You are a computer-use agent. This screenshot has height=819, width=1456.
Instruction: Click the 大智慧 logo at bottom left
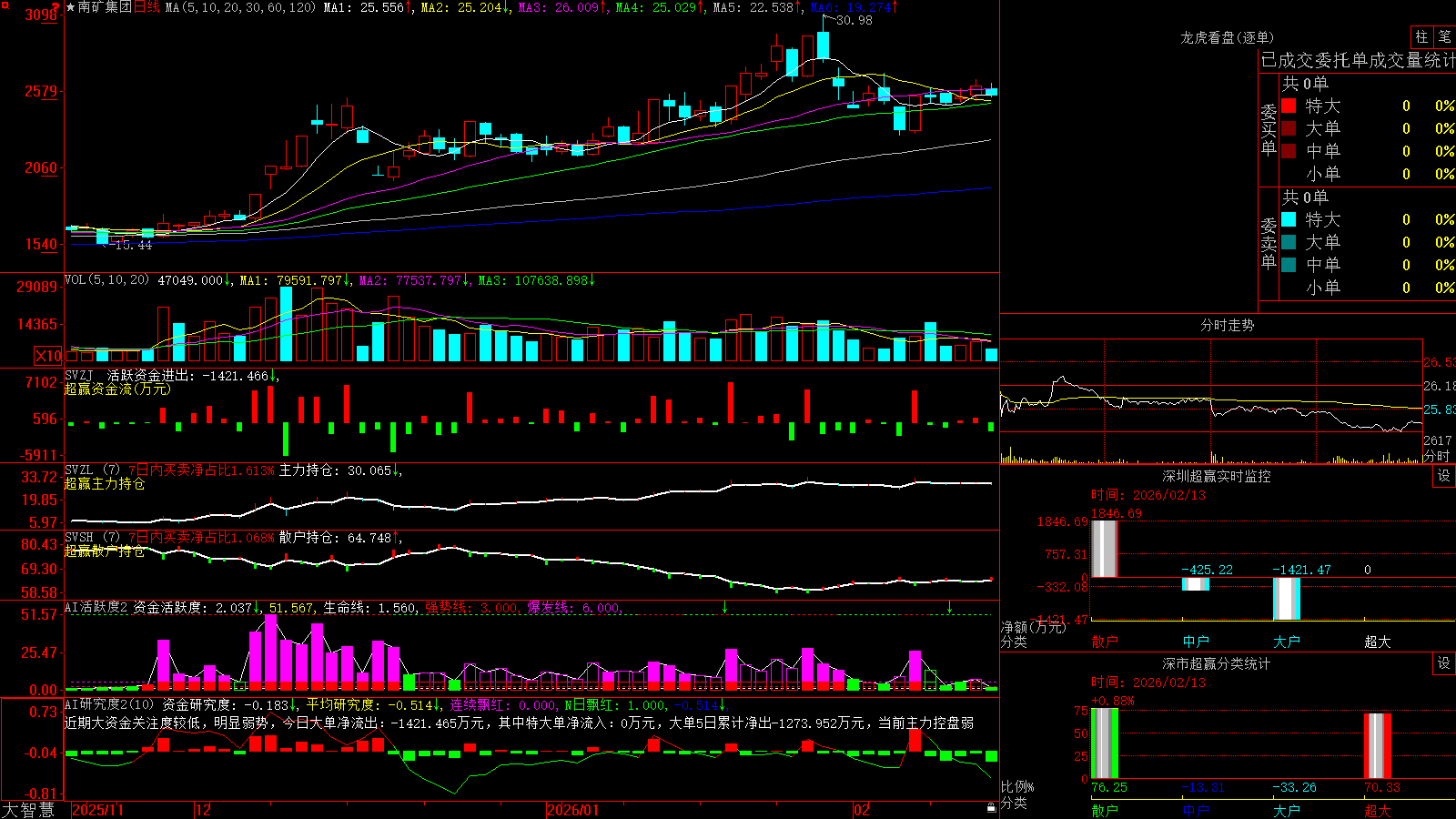tap(28, 810)
